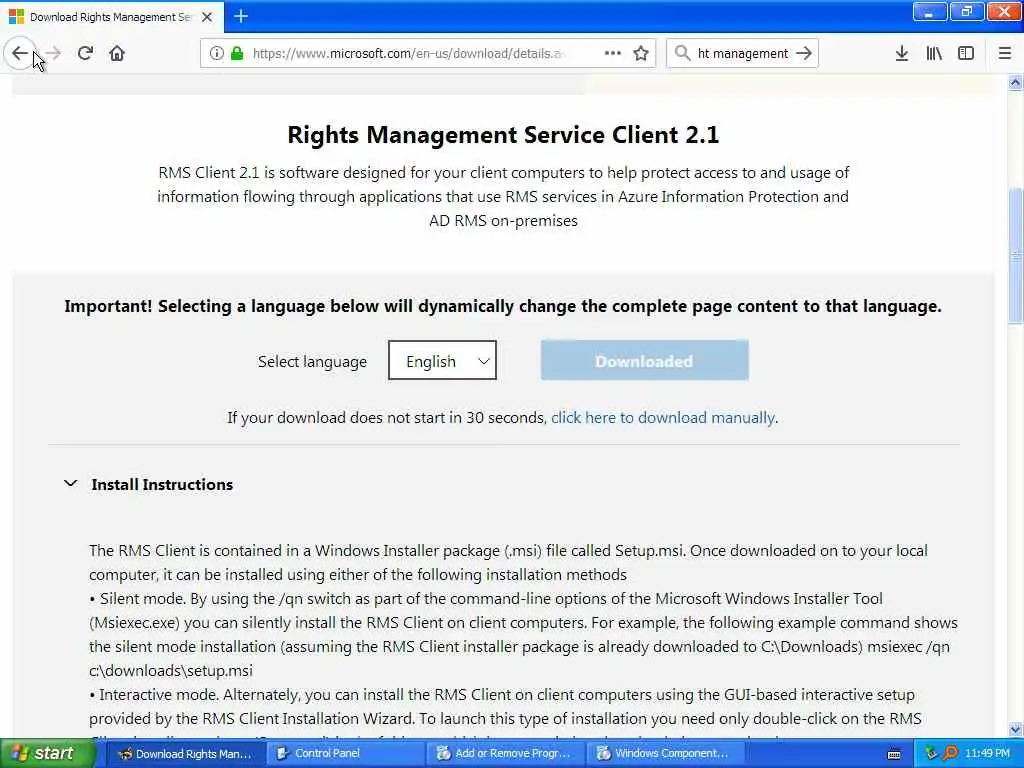Viewport: 1024px width, 768px height.
Task: Click the green secure connection padlock
Action: click(x=237, y=53)
